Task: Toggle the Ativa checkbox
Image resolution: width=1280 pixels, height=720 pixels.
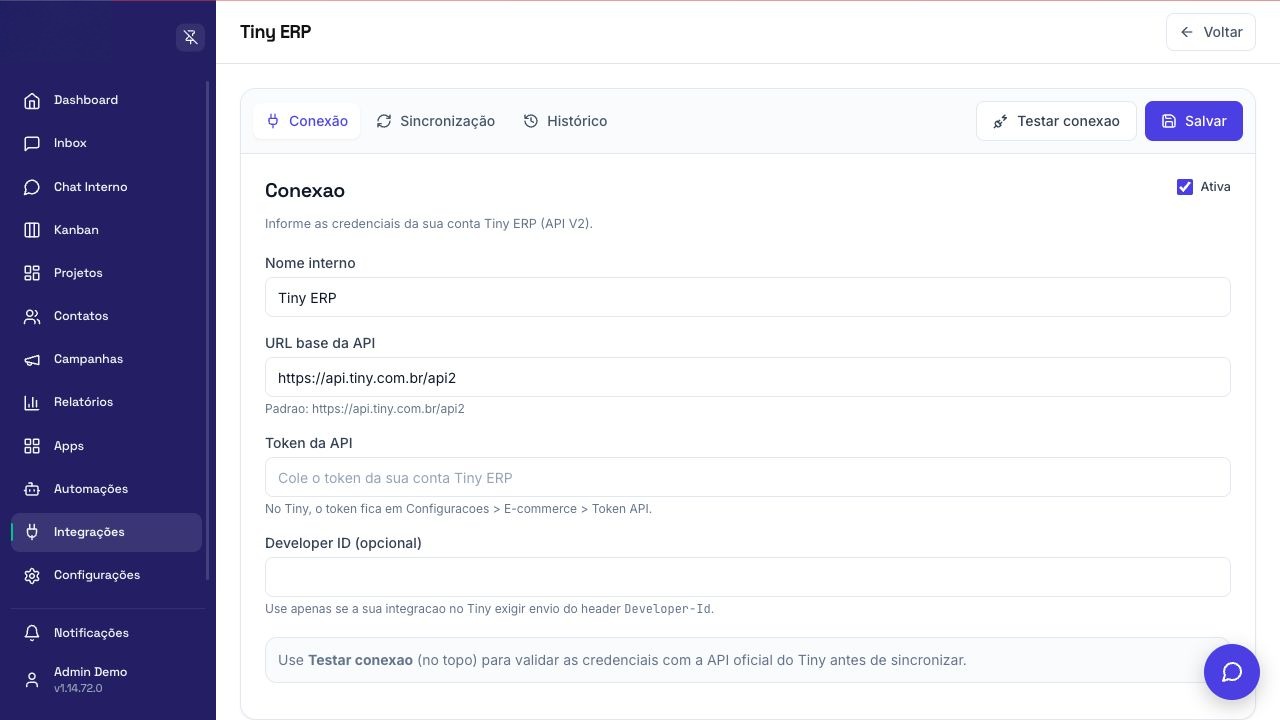Action: click(1185, 187)
